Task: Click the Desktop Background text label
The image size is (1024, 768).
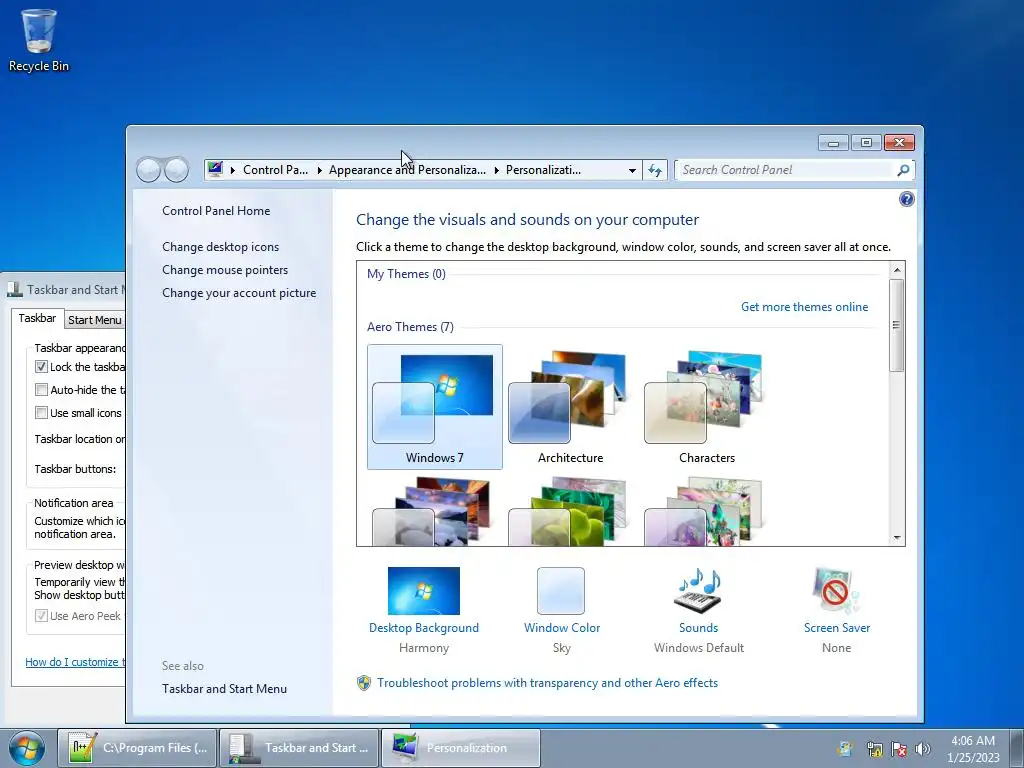Action: click(424, 628)
